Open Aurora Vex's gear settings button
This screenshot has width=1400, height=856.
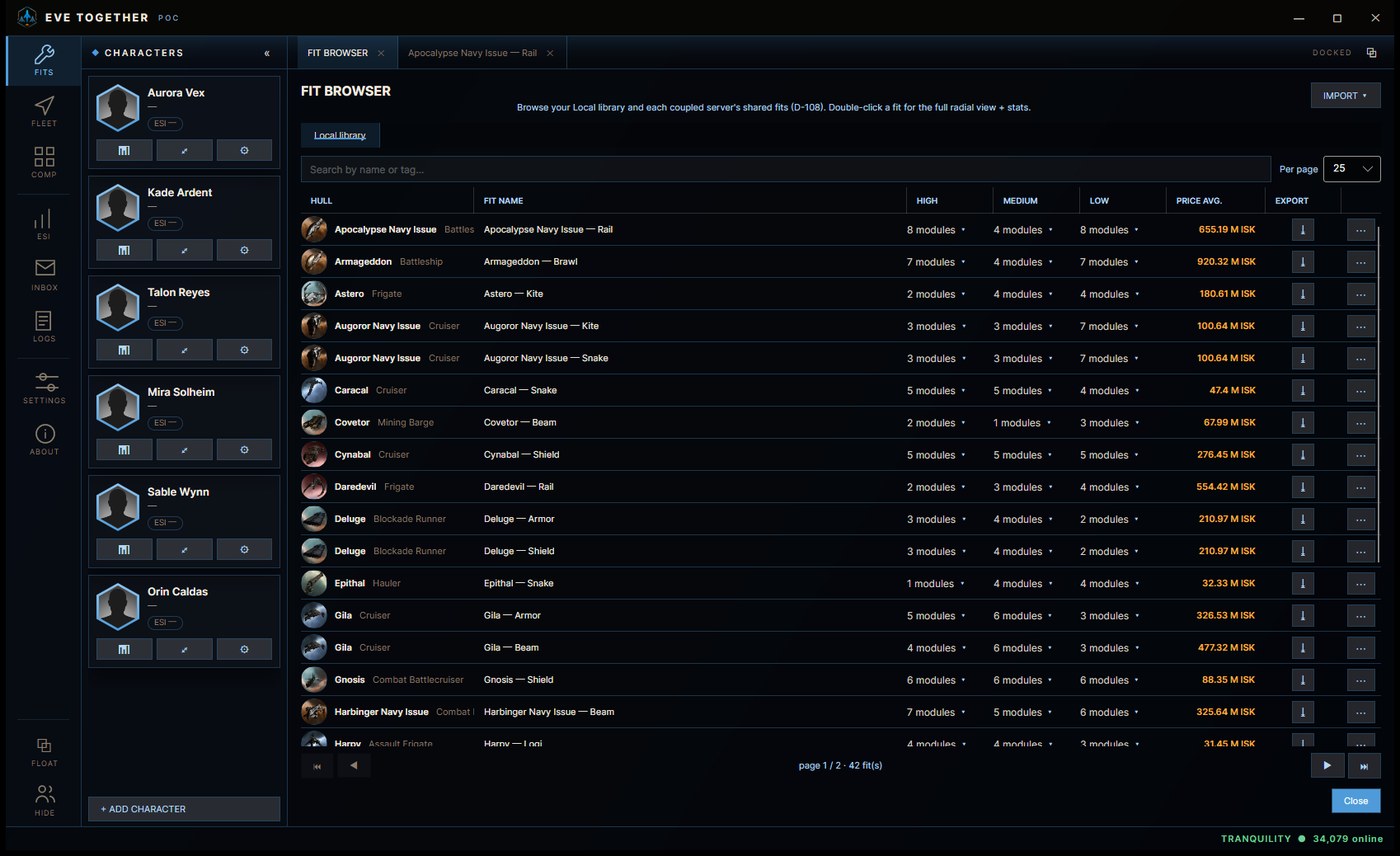(244, 150)
